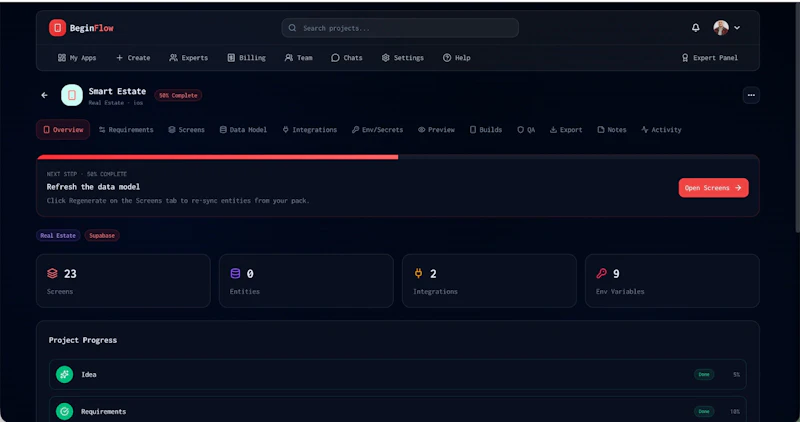
Task: Click the Idea step green icon
Action: (64, 375)
